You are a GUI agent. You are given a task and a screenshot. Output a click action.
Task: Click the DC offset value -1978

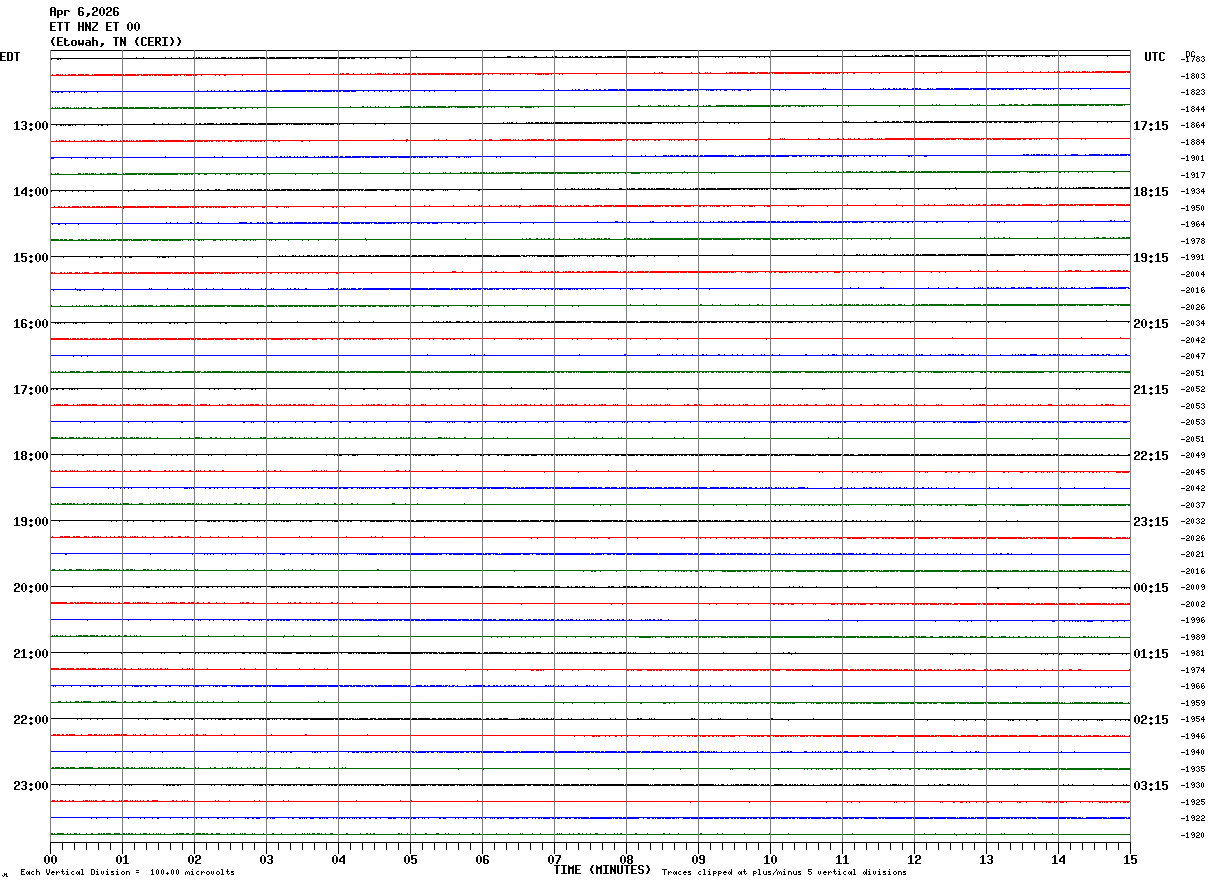(1192, 241)
